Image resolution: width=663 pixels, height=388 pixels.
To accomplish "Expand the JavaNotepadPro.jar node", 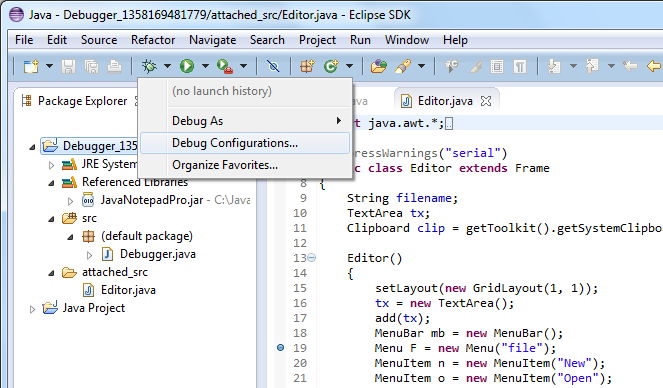I will pyautogui.click(x=70, y=201).
